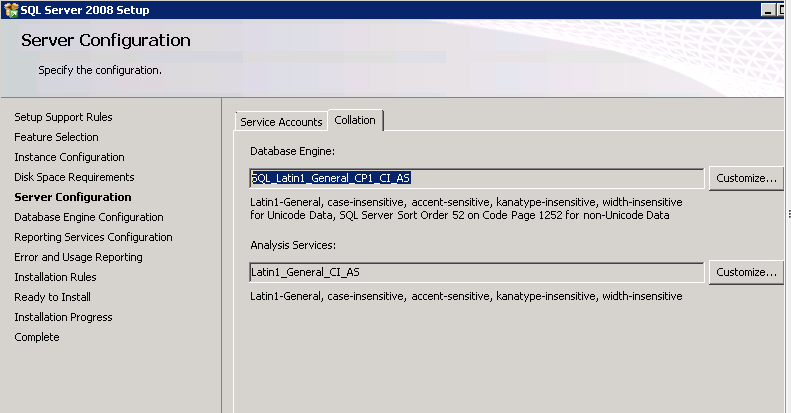
Task: Minimize the SQL Server Setup window
Action: (x=768, y=10)
